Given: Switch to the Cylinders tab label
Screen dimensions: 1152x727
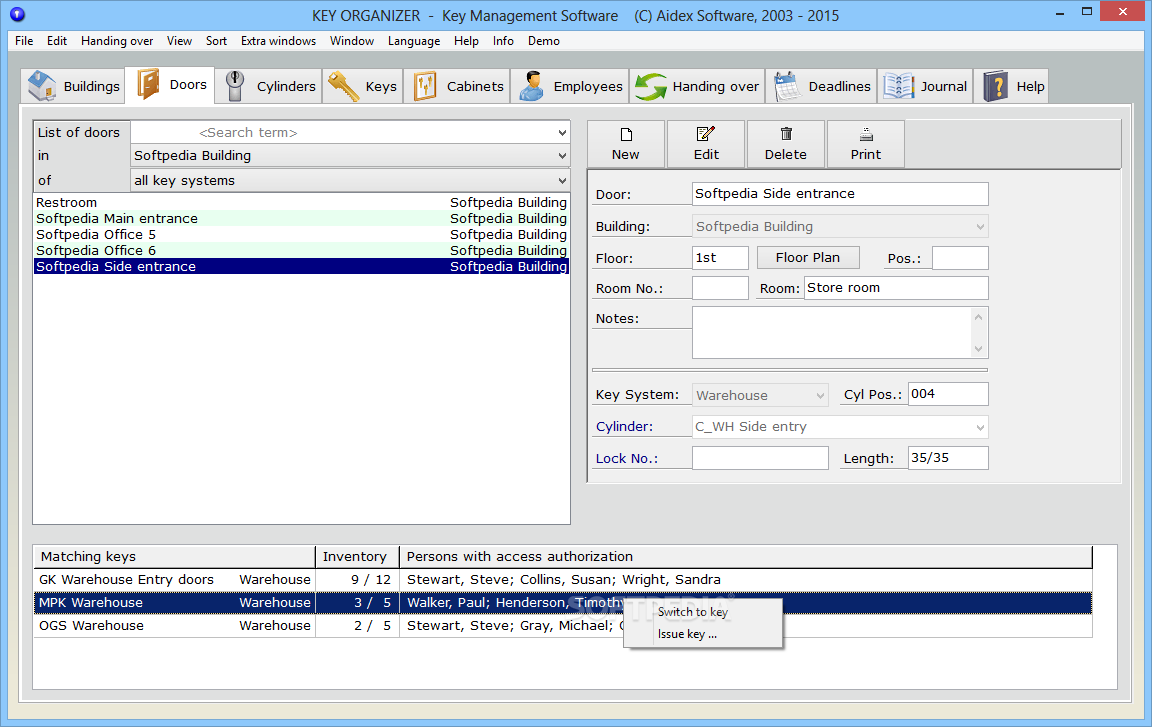Looking at the screenshot, I should point(286,87).
